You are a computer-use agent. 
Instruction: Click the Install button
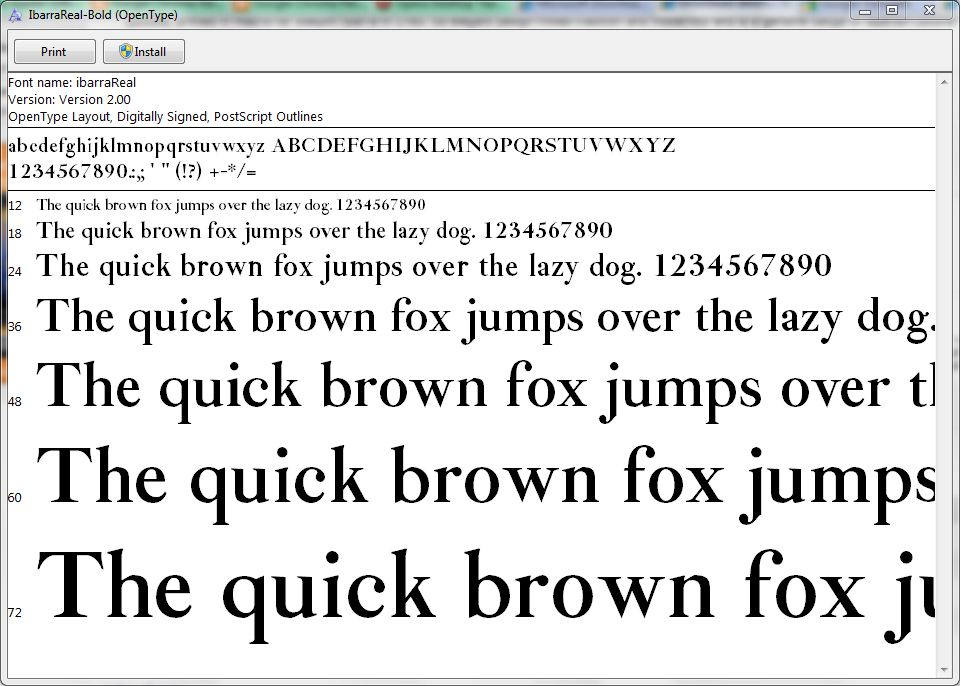point(144,51)
